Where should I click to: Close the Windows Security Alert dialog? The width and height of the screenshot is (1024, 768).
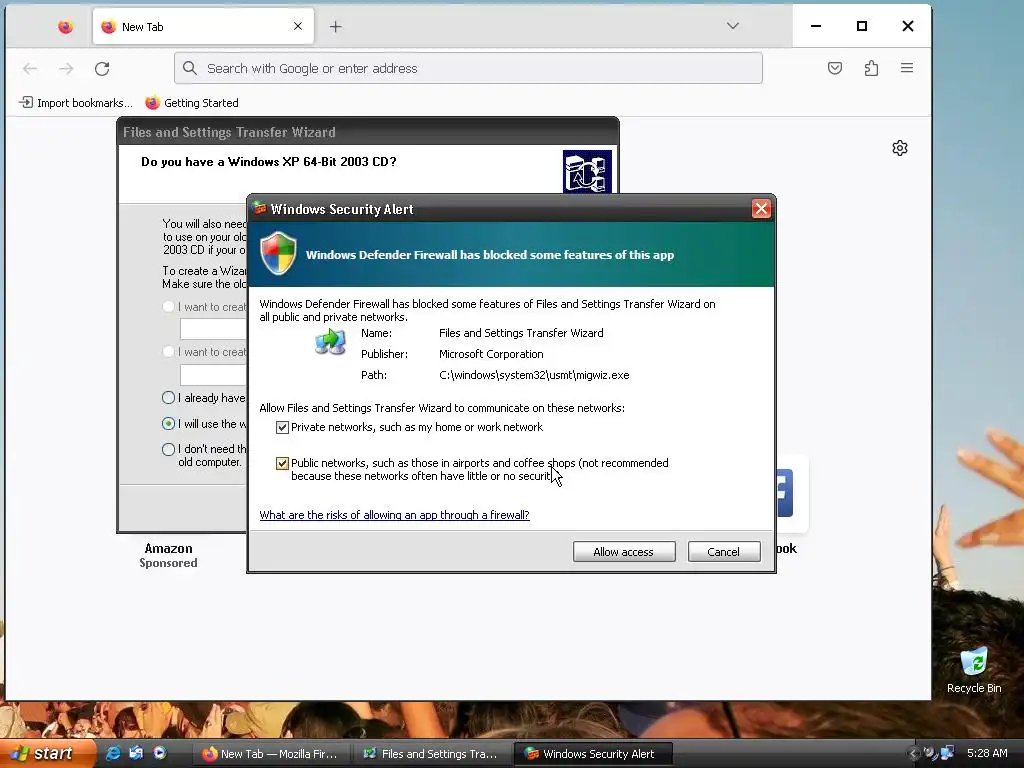[x=761, y=209]
